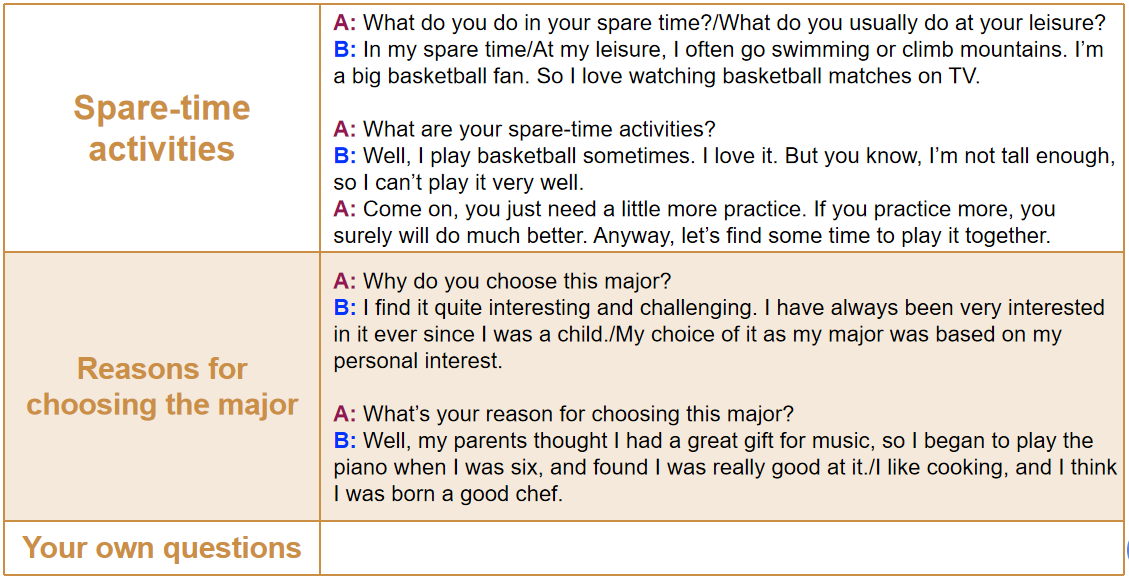The image size is (1129, 580).
Task: Click the line "so I can't play it very well."
Action: click(458, 183)
